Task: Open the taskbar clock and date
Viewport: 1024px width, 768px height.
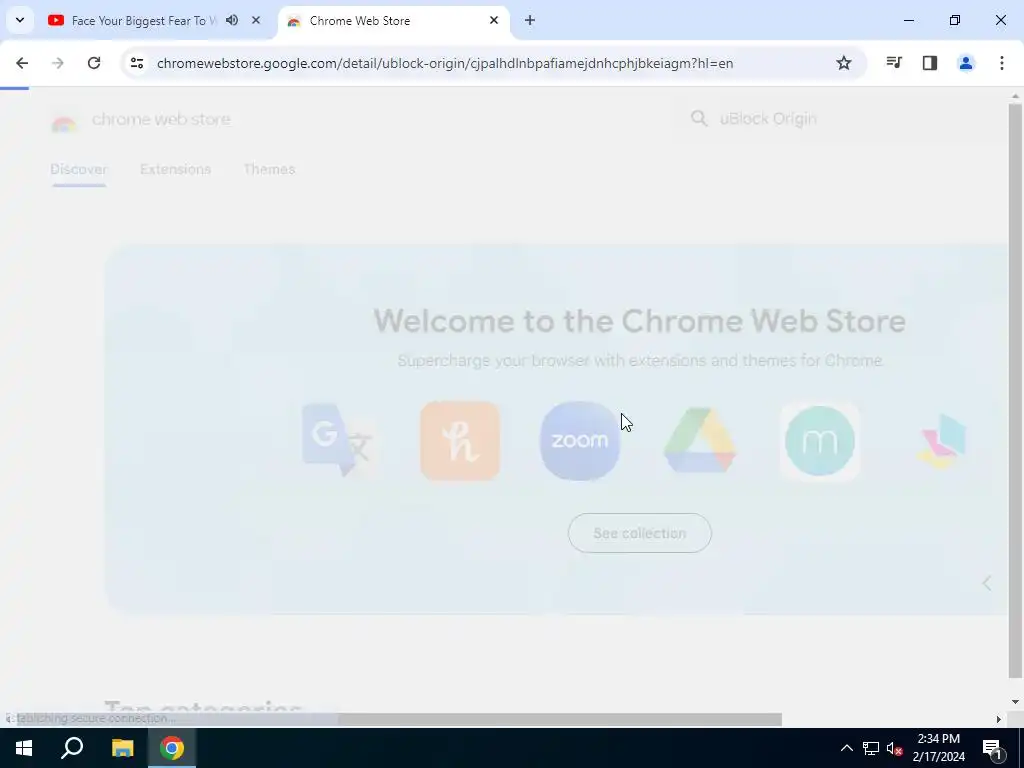Action: coord(938,748)
